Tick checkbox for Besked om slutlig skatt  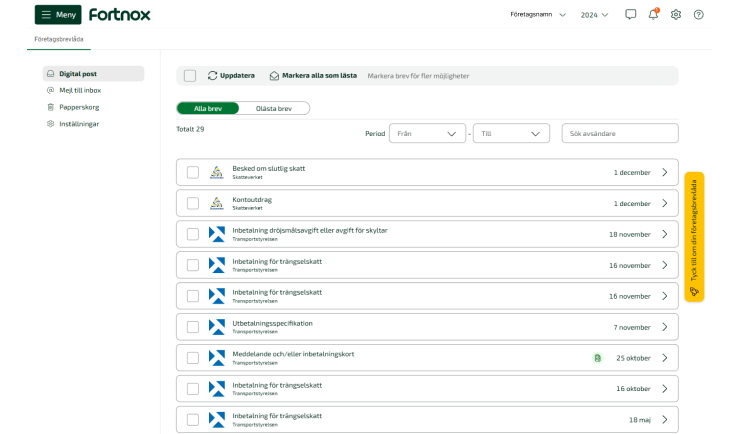point(193,172)
